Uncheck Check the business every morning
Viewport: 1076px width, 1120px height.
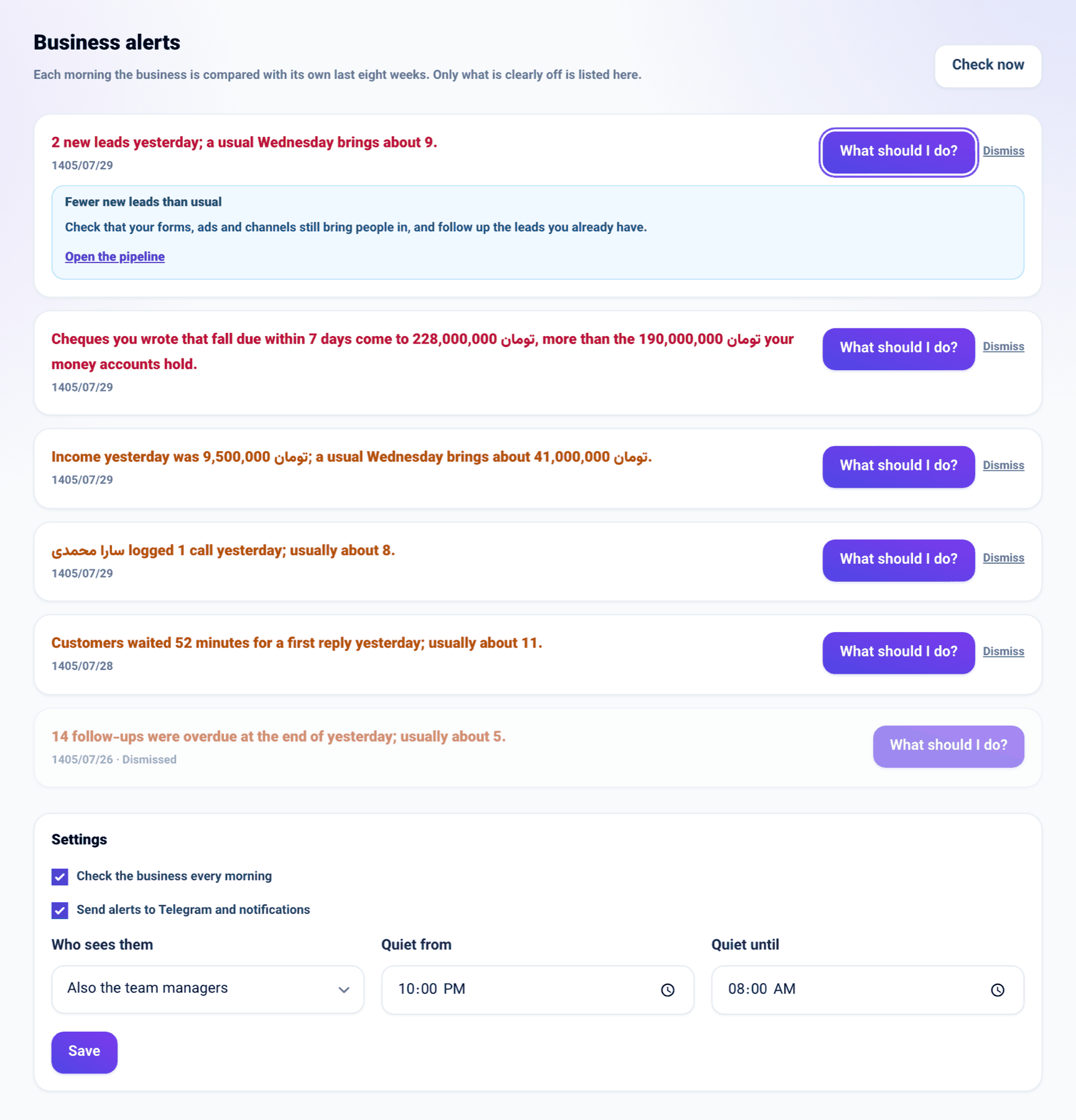(60, 877)
